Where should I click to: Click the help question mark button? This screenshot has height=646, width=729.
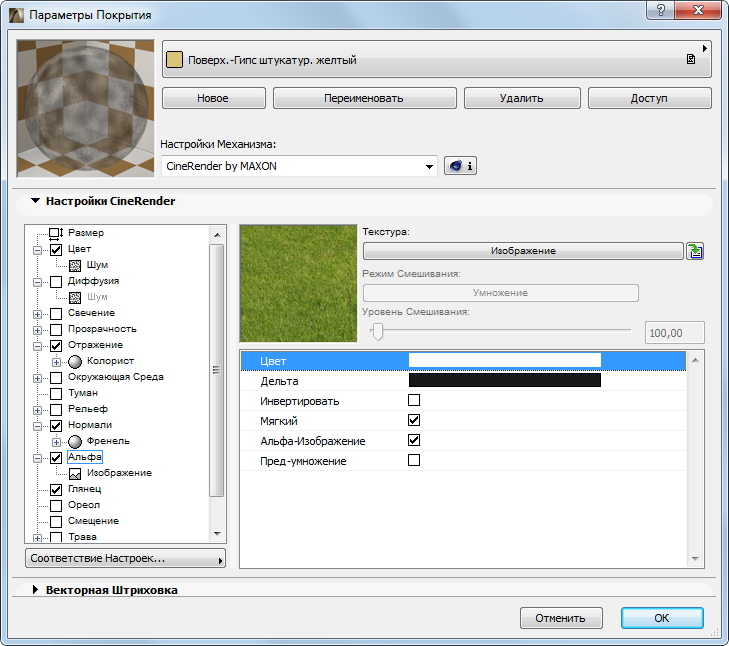(x=661, y=9)
